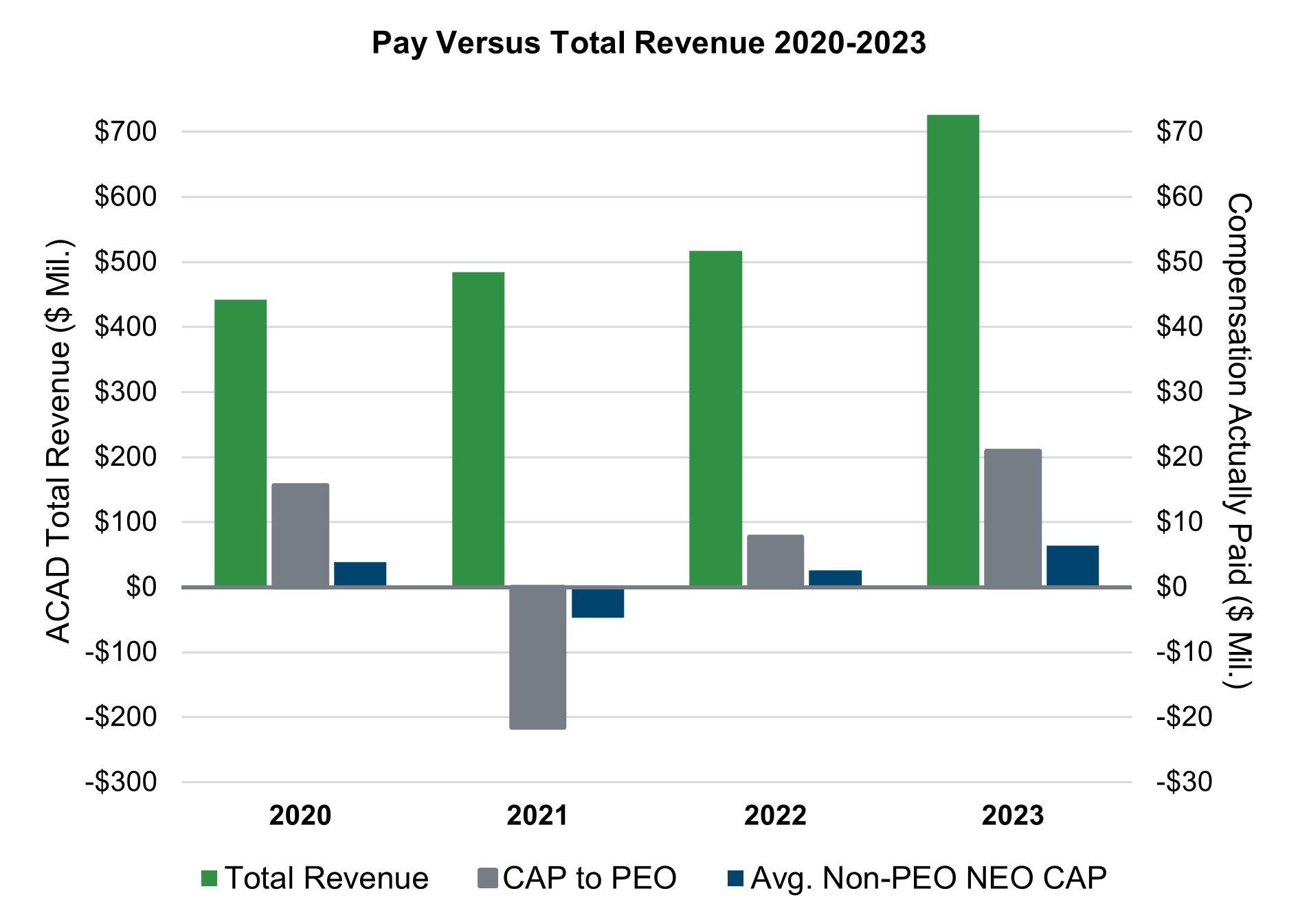Image resolution: width=1298 pixels, height=924 pixels.
Task: Select the 2021 Total Revenue green bar
Action: pos(478,429)
